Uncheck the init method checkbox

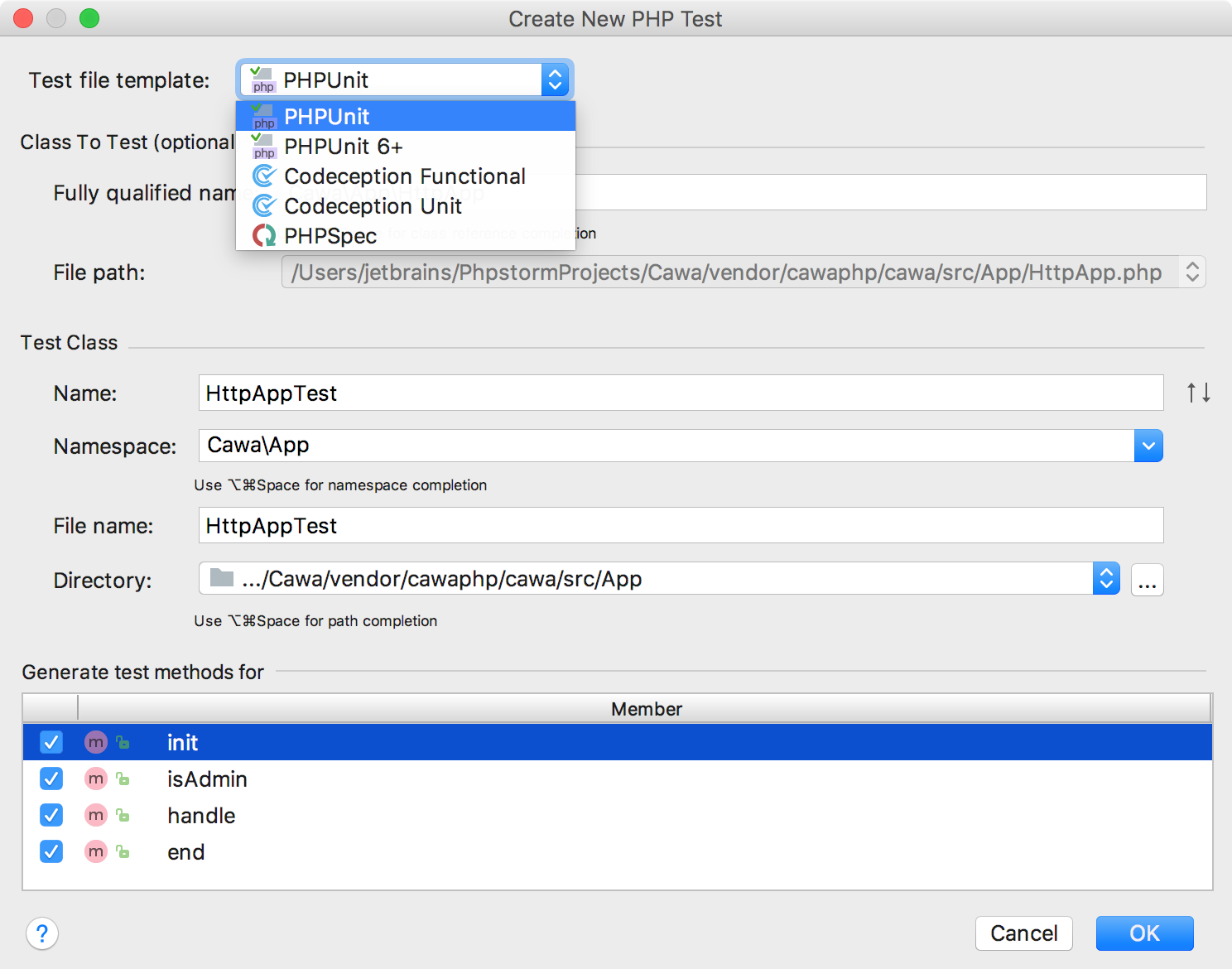point(51,742)
